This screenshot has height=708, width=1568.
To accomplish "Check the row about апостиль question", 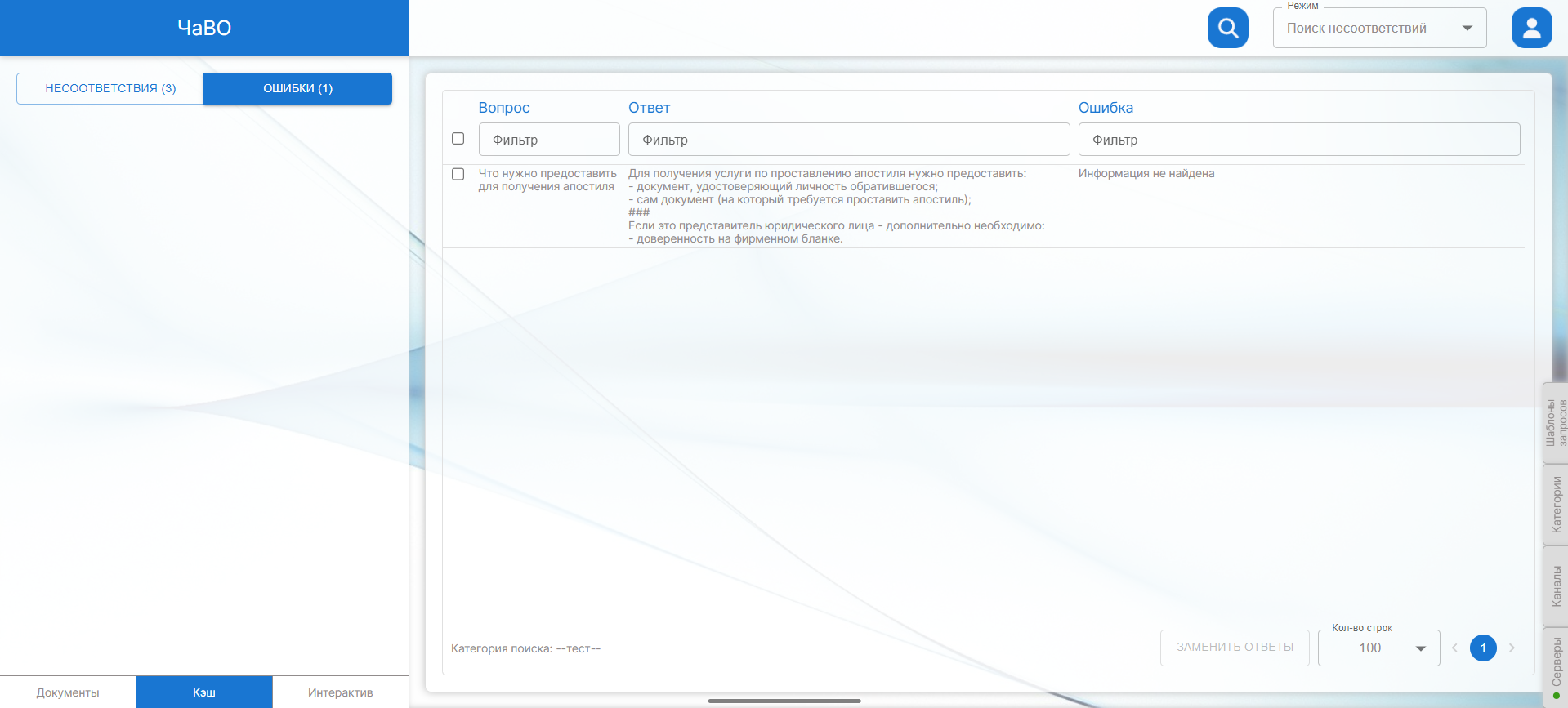I will tap(458, 174).
